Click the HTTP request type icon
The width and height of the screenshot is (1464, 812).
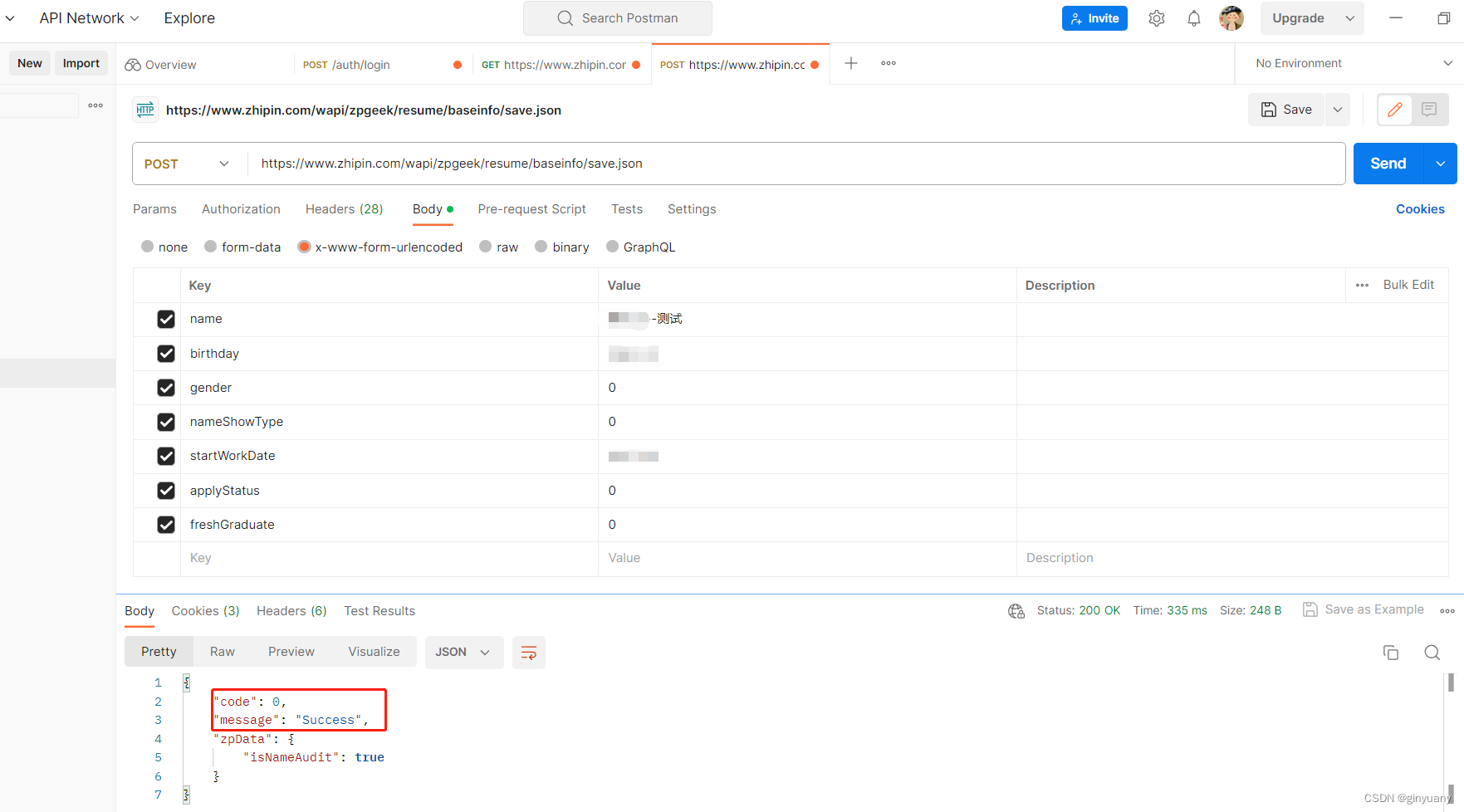(145, 110)
